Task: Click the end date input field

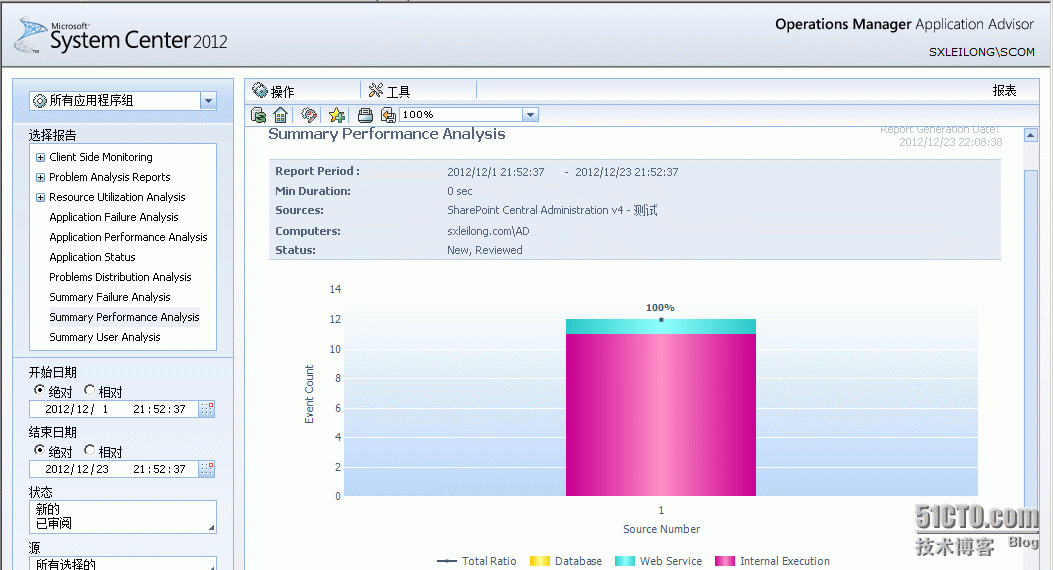Action: [114, 469]
